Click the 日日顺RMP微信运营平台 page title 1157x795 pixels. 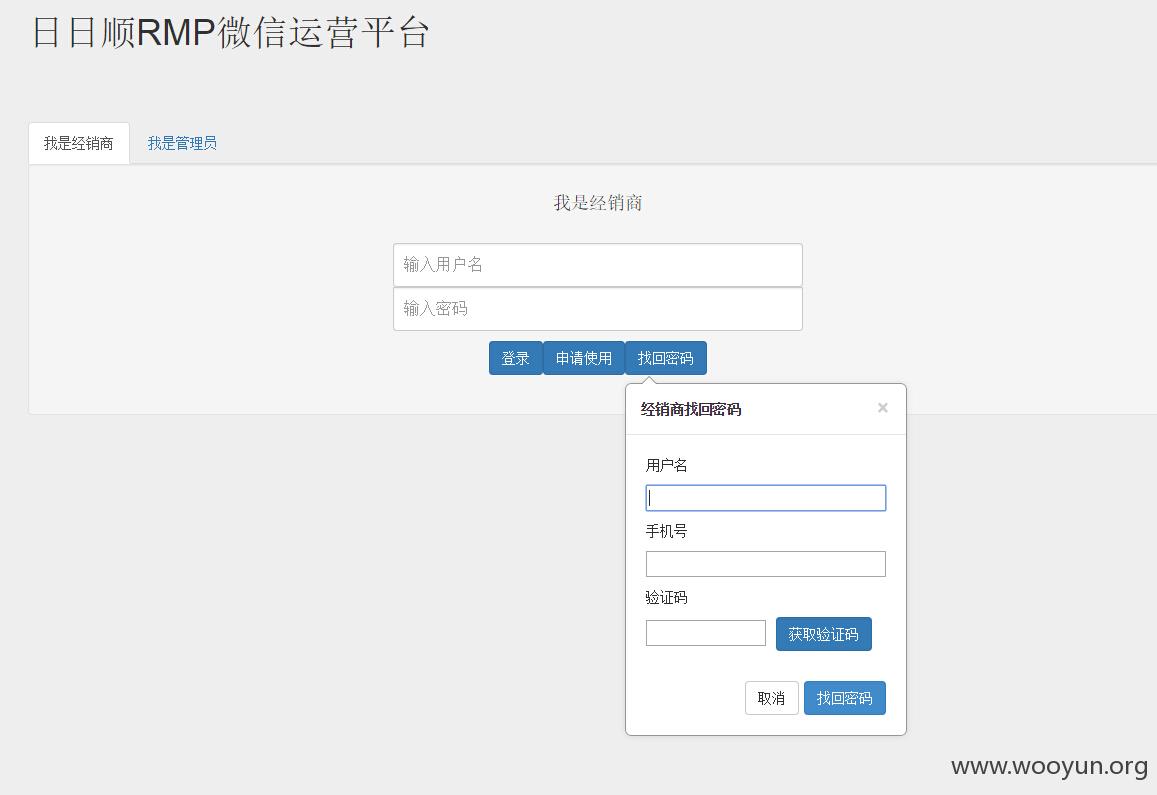coord(231,32)
